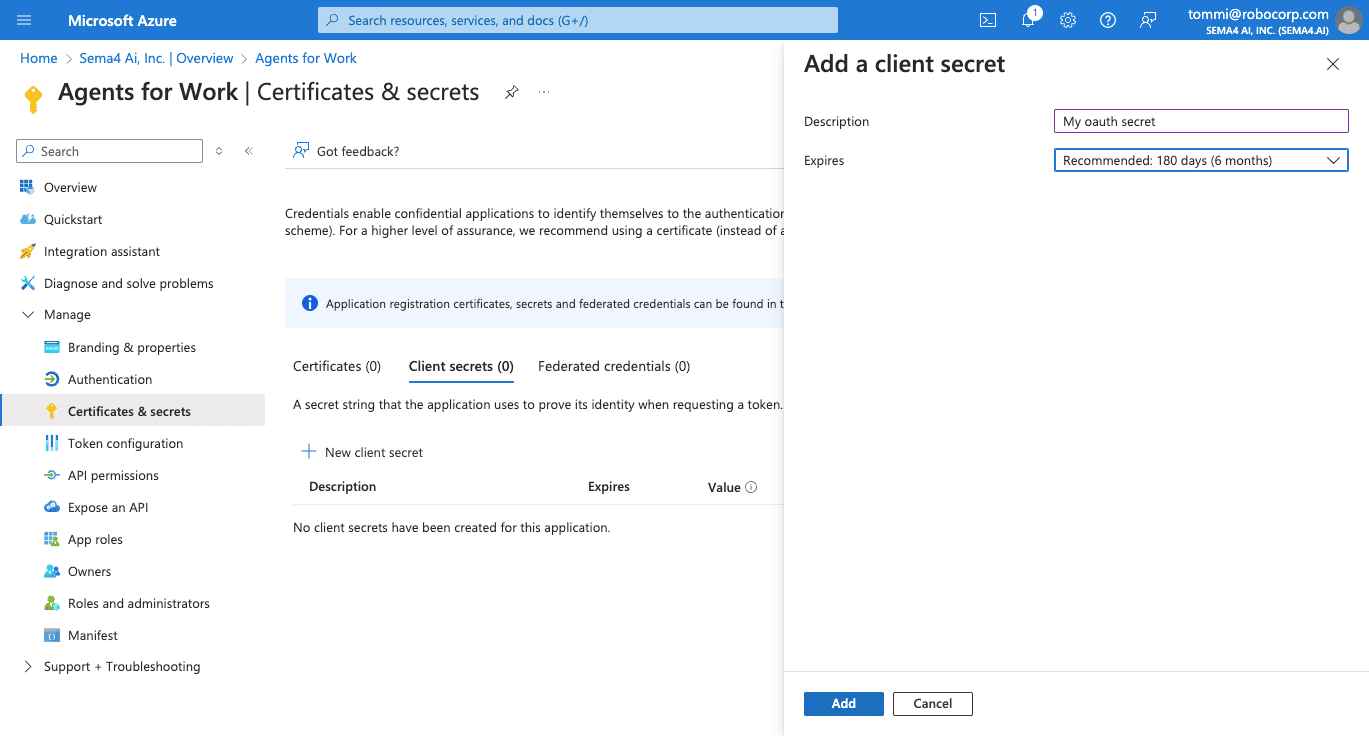Open portal settings gear icon

click(x=1068, y=20)
